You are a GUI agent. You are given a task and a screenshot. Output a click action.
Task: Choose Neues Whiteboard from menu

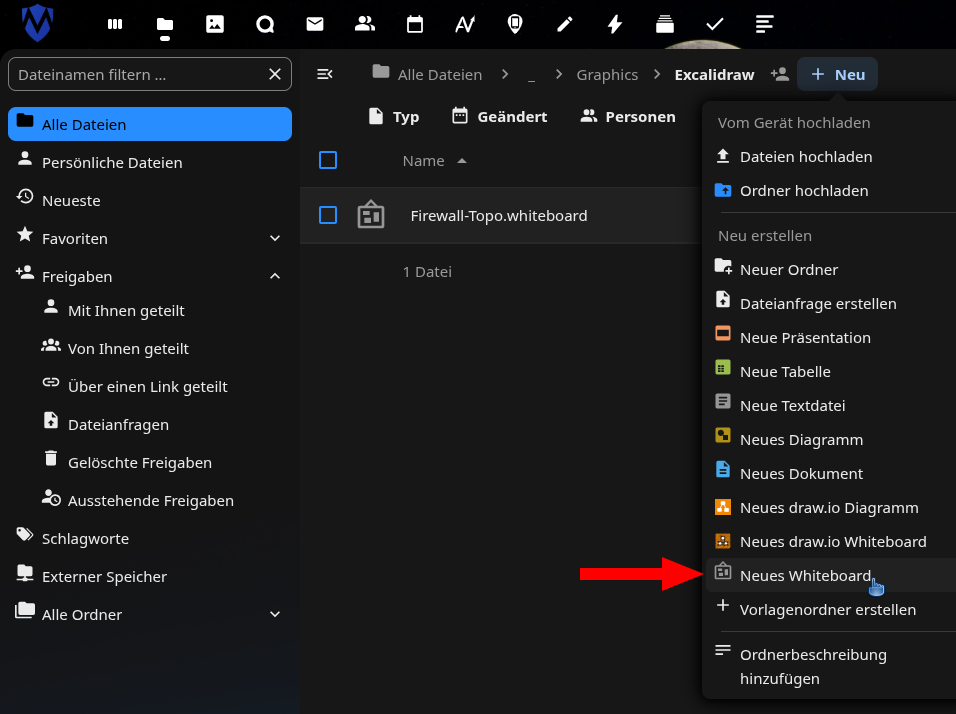pos(830,576)
